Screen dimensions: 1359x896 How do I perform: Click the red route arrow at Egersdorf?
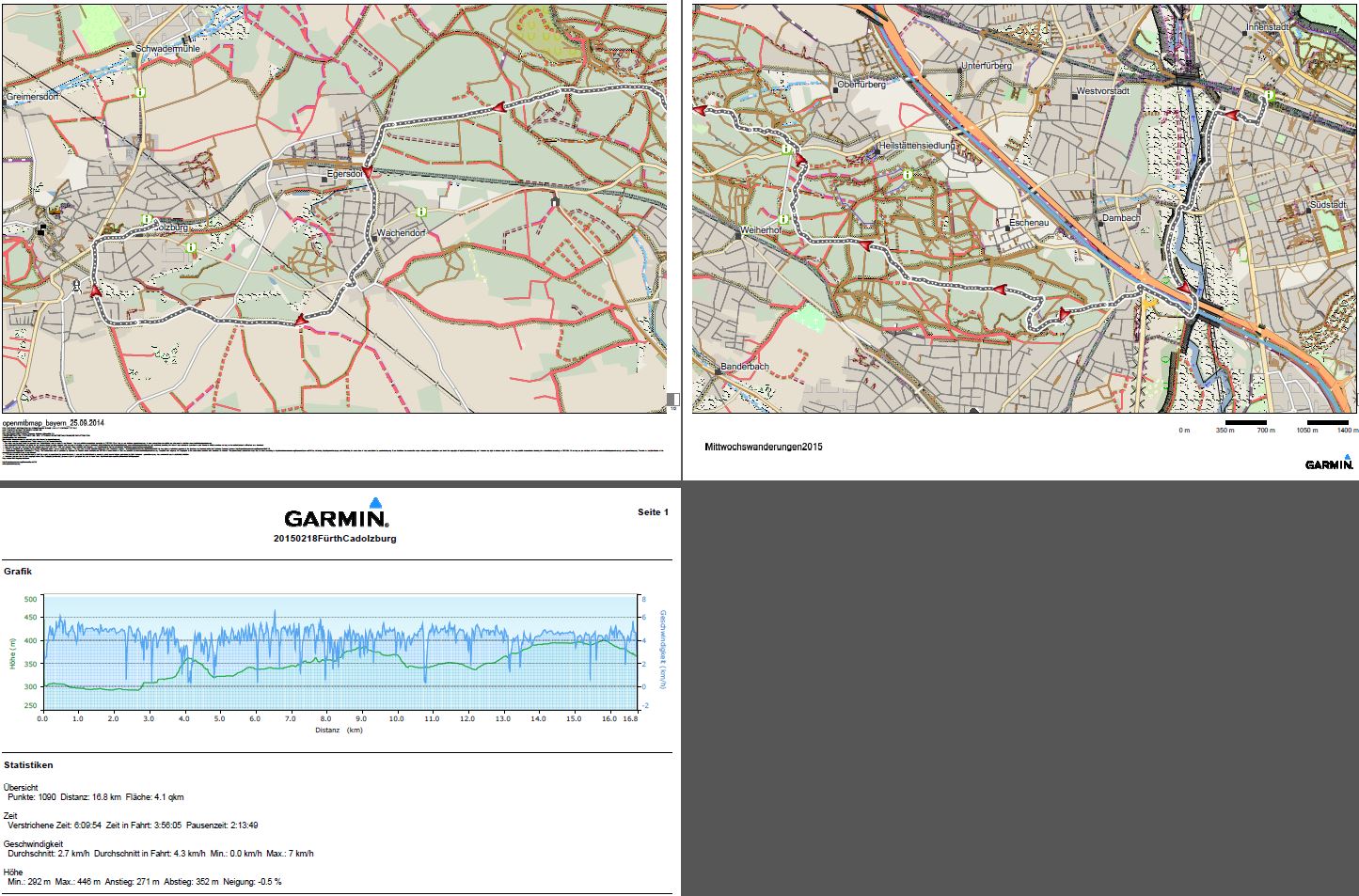pyautogui.click(x=367, y=172)
